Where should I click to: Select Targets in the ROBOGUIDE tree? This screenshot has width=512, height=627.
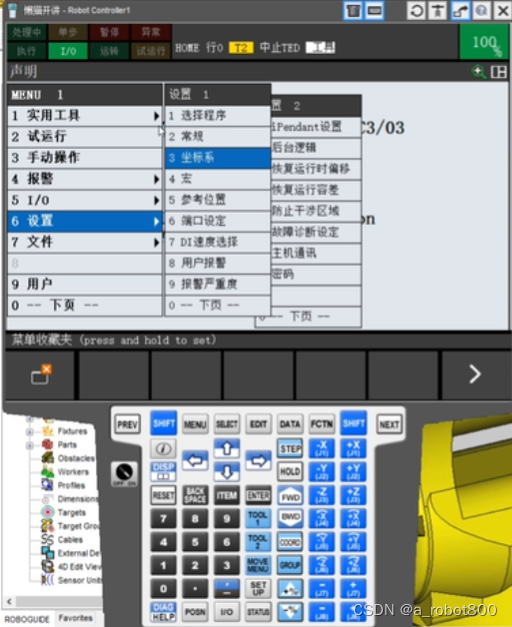click(x=72, y=513)
